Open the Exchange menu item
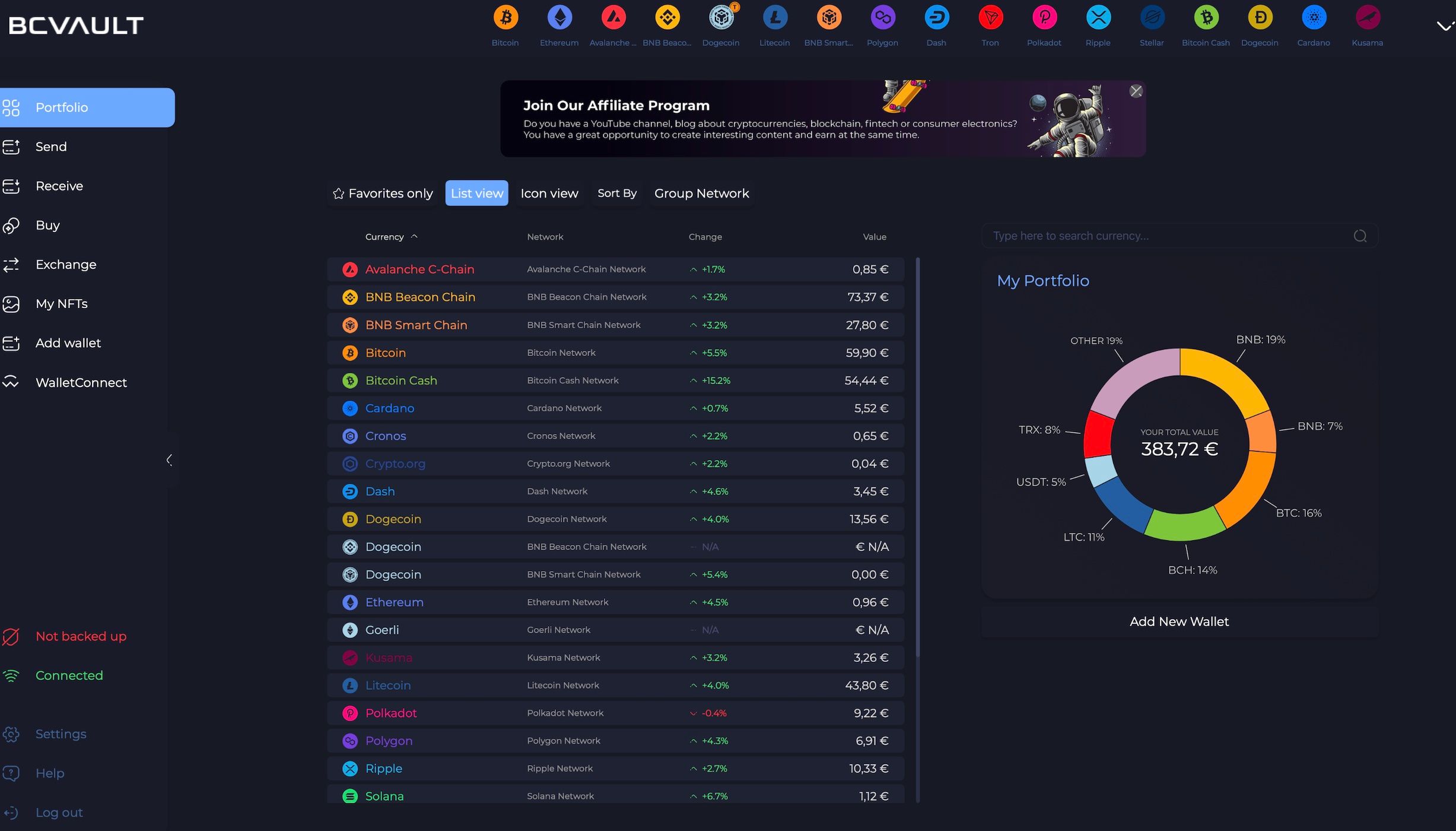 (x=65, y=265)
